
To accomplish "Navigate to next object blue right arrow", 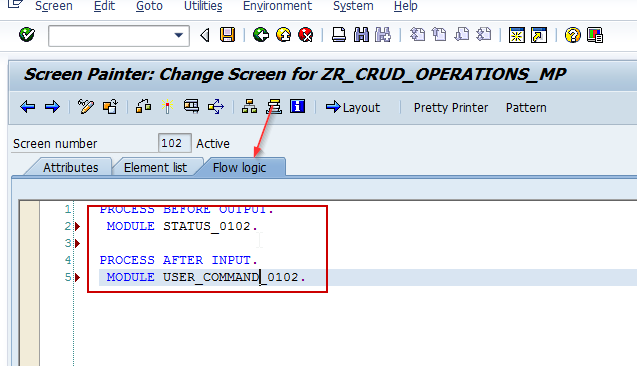I will (52, 107).
